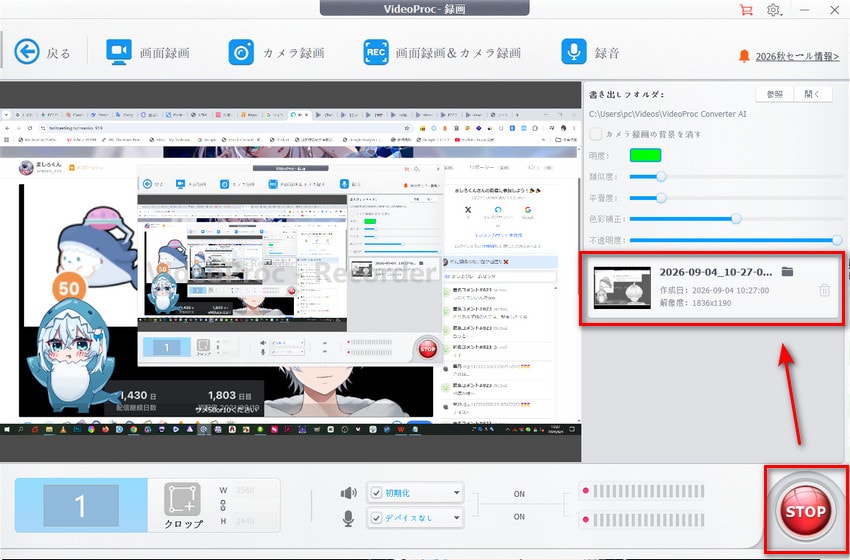Open the recorded video thumbnail 2026-09-04
The height and width of the screenshot is (560, 850).
(622, 288)
